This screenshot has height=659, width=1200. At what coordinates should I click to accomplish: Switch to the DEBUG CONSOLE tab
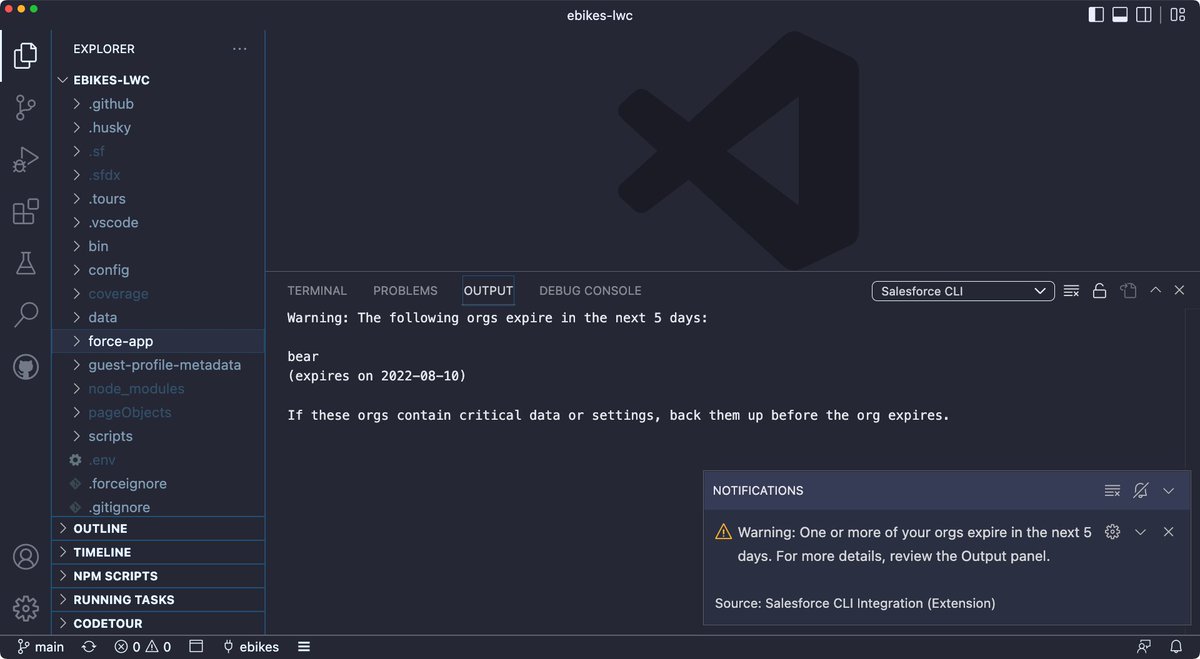coord(590,291)
